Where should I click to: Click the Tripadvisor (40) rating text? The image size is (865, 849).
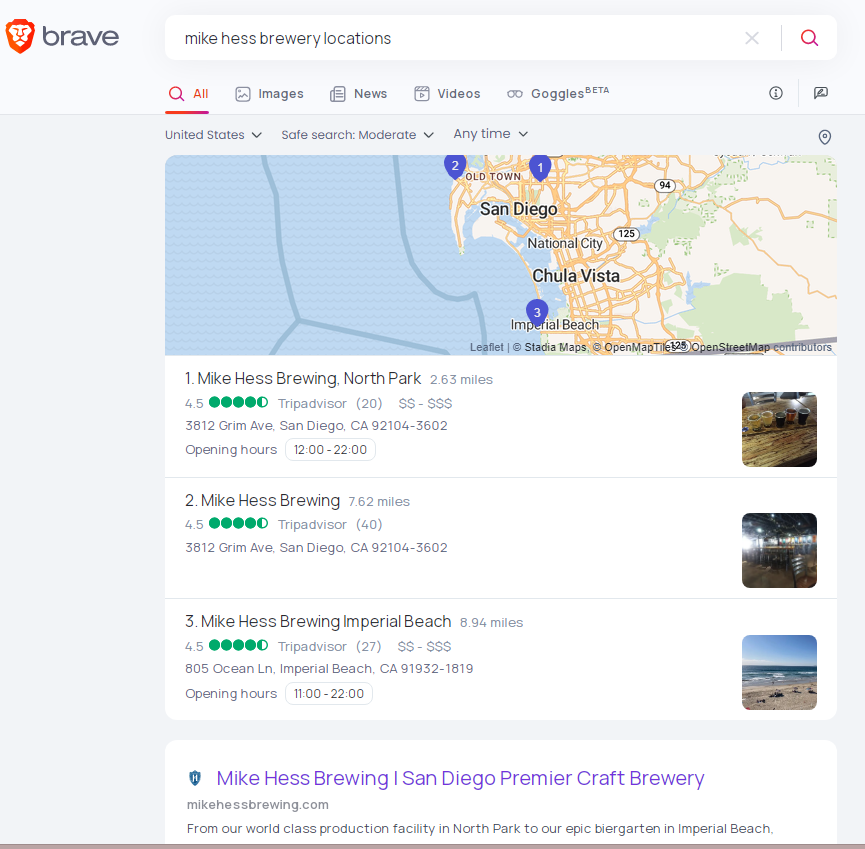[330, 525]
